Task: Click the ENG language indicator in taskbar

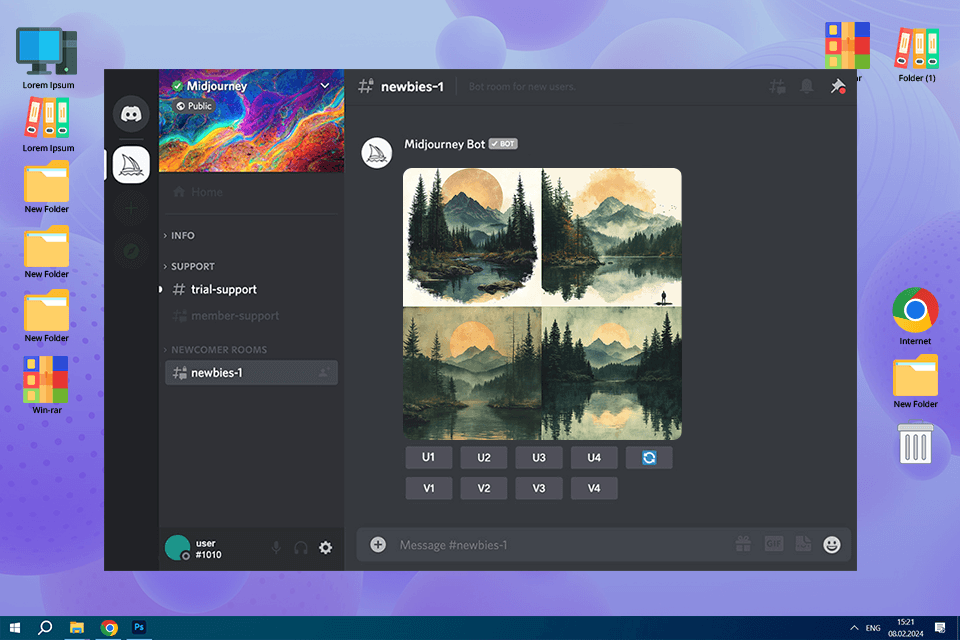Action: pyautogui.click(x=873, y=628)
